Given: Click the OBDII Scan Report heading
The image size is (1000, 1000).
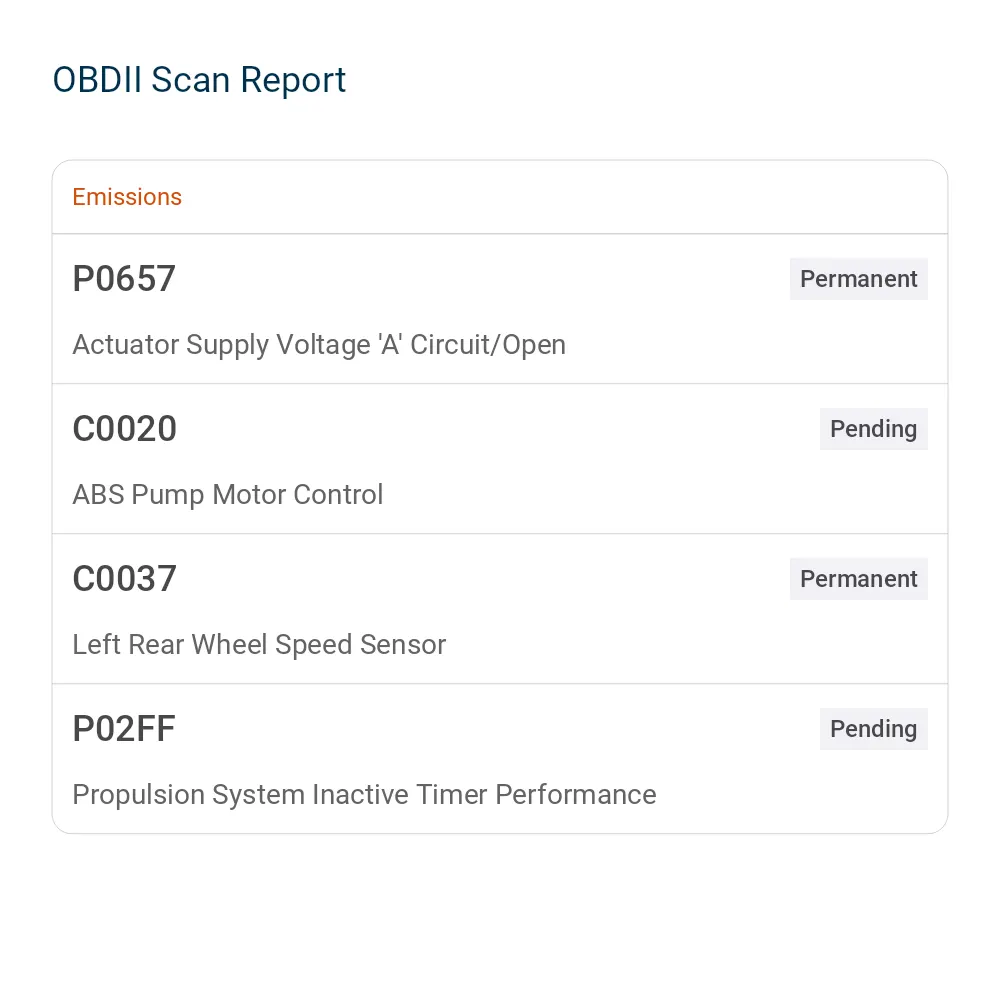Looking at the screenshot, I should click(199, 80).
